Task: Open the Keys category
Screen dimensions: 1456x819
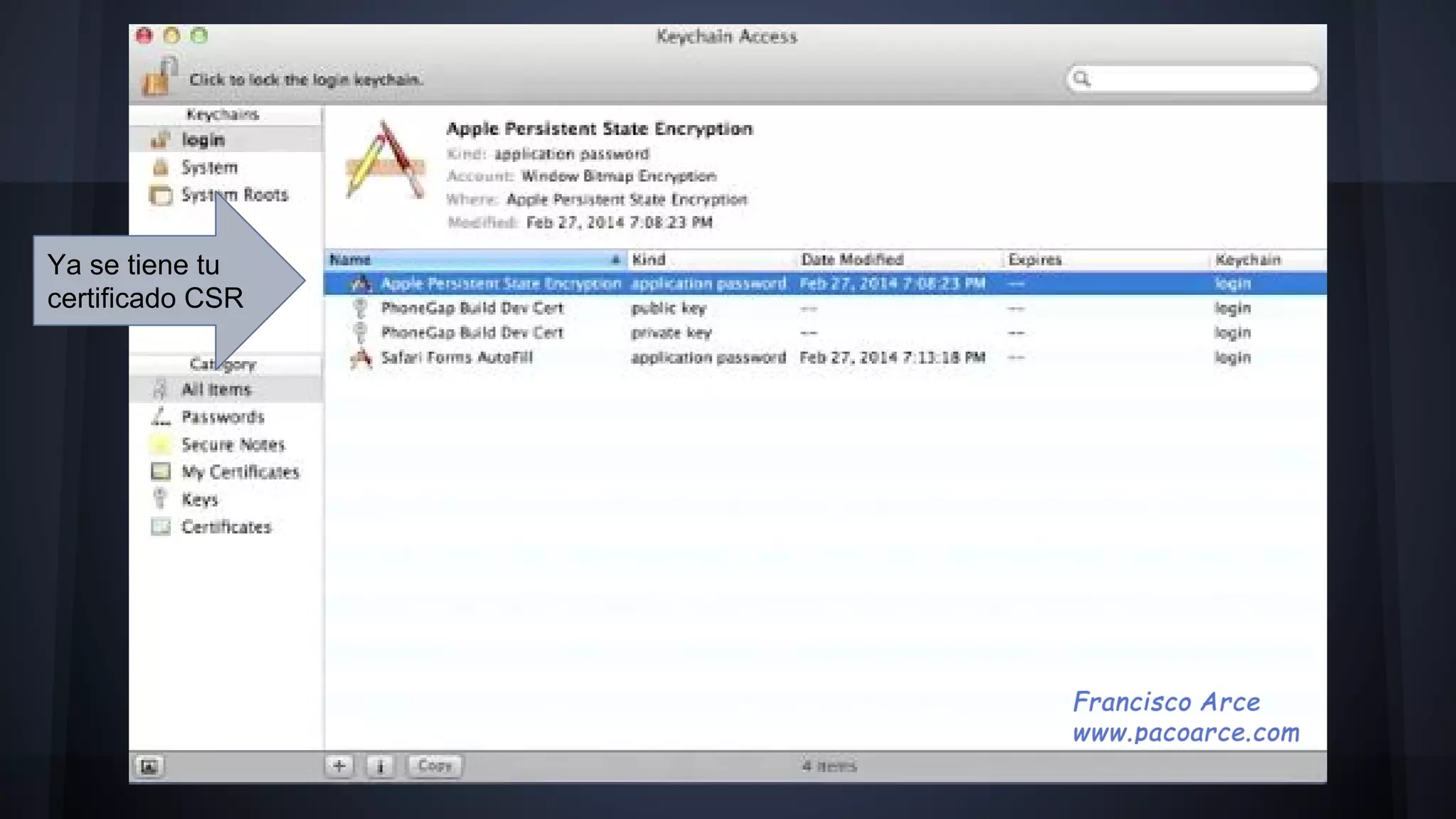Action: pyautogui.click(x=199, y=500)
